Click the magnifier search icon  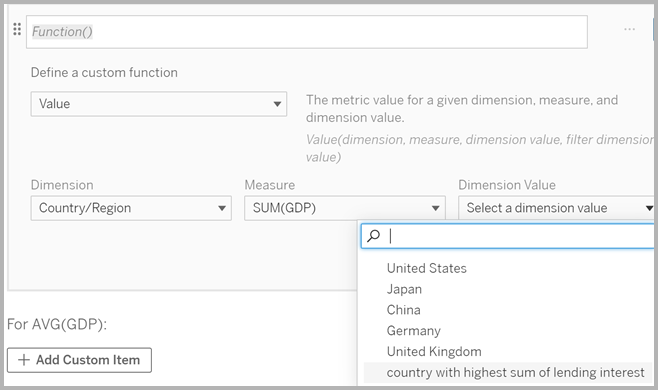(x=373, y=236)
